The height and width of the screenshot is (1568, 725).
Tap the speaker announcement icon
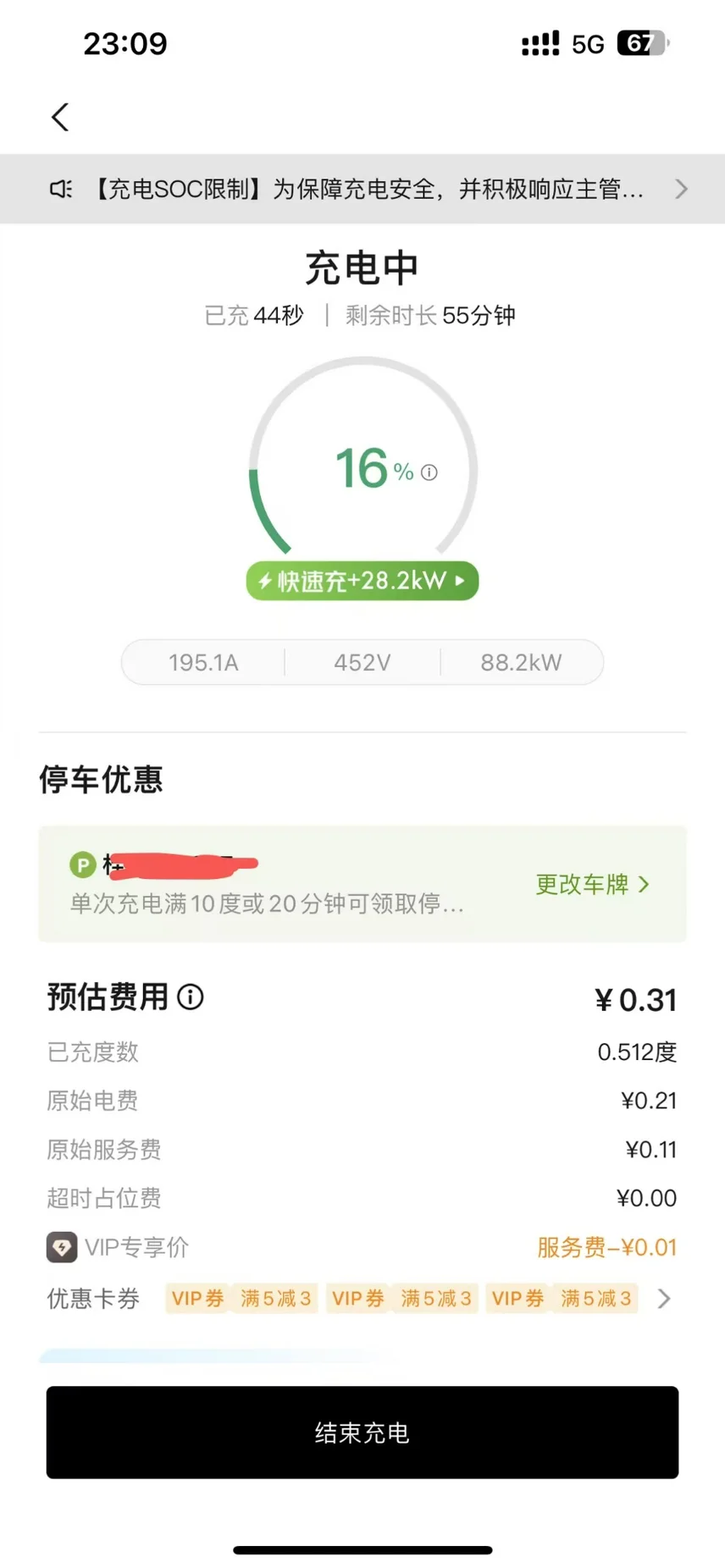tap(61, 189)
